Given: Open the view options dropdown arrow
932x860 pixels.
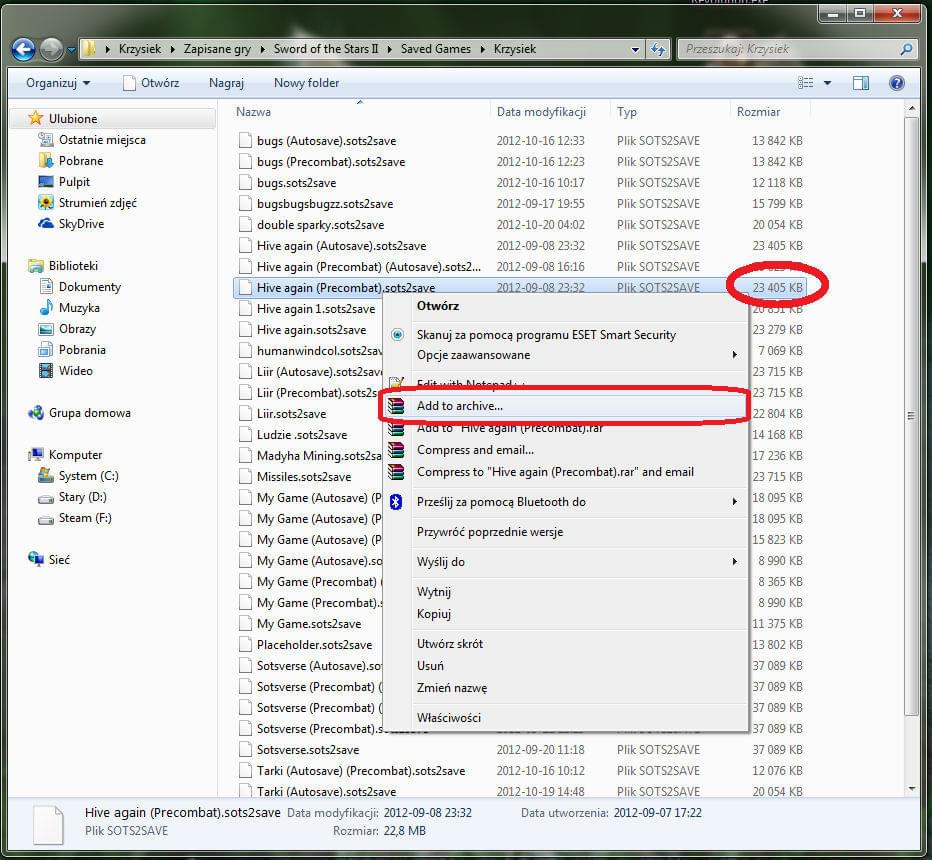Looking at the screenshot, I should pos(827,83).
